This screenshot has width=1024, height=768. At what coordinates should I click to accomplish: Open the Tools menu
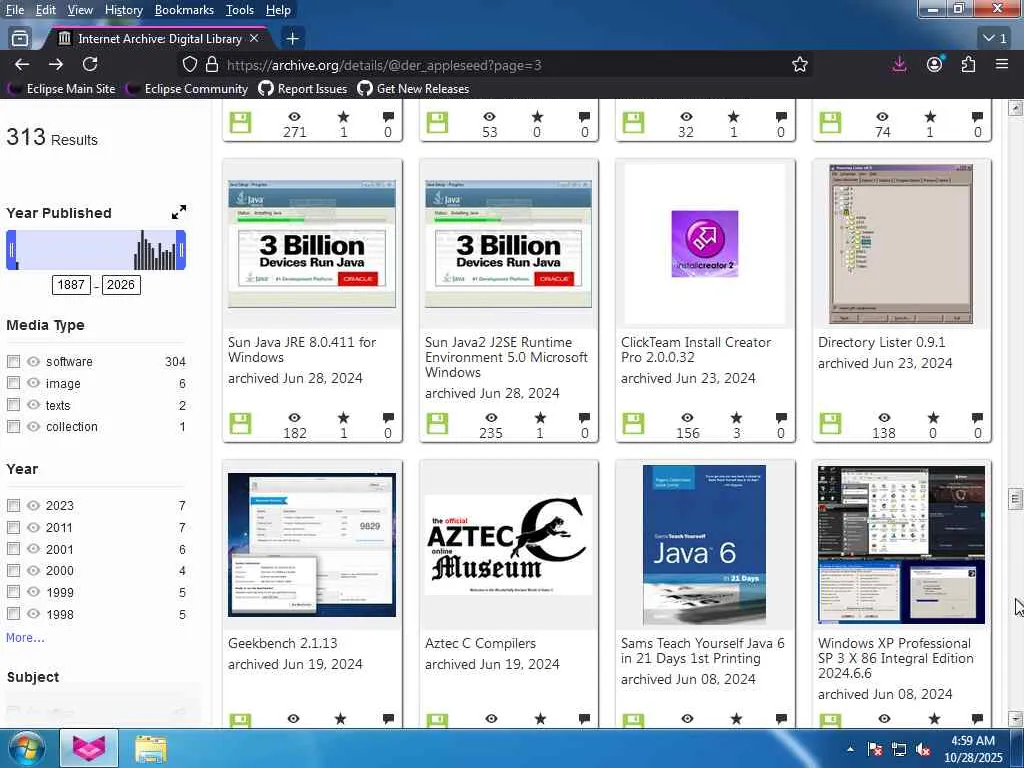tap(240, 10)
